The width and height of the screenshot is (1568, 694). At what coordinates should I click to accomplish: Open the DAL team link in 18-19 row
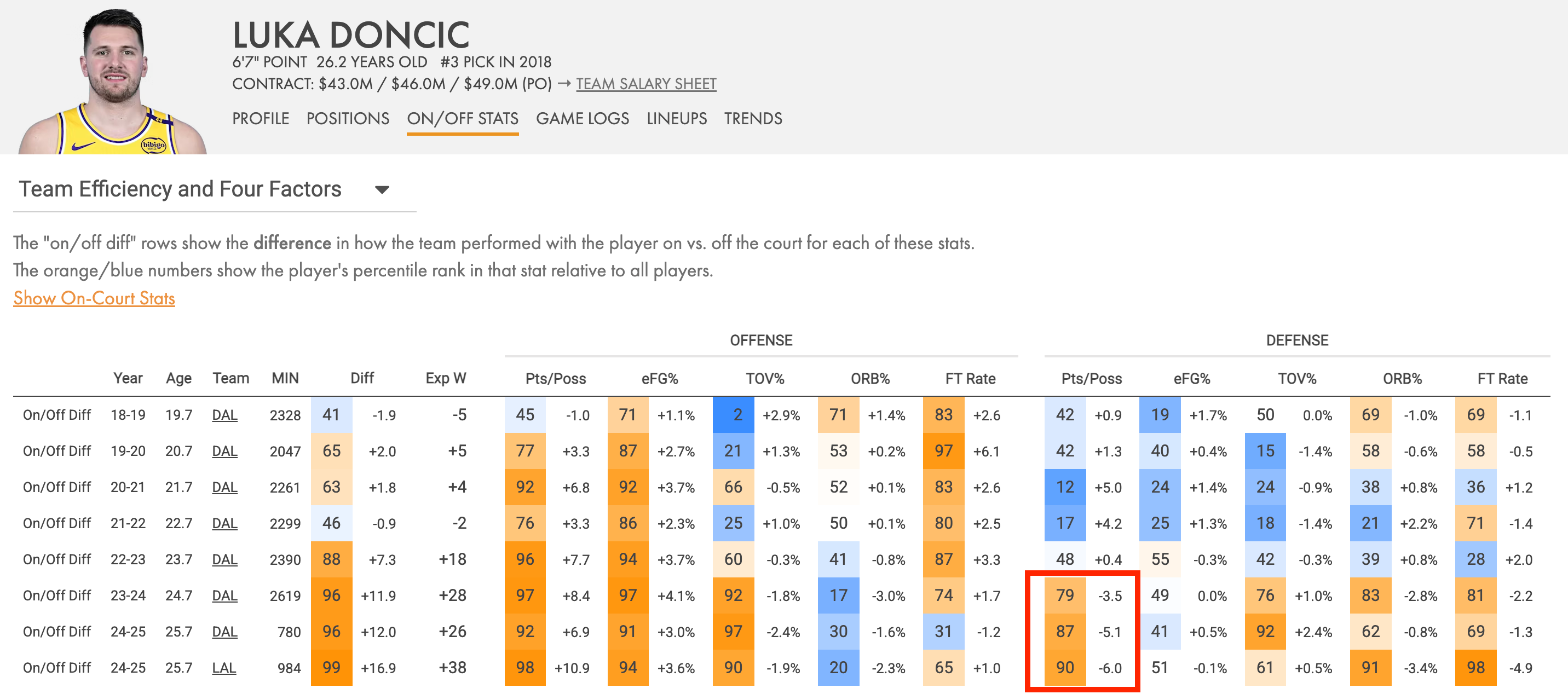224,415
